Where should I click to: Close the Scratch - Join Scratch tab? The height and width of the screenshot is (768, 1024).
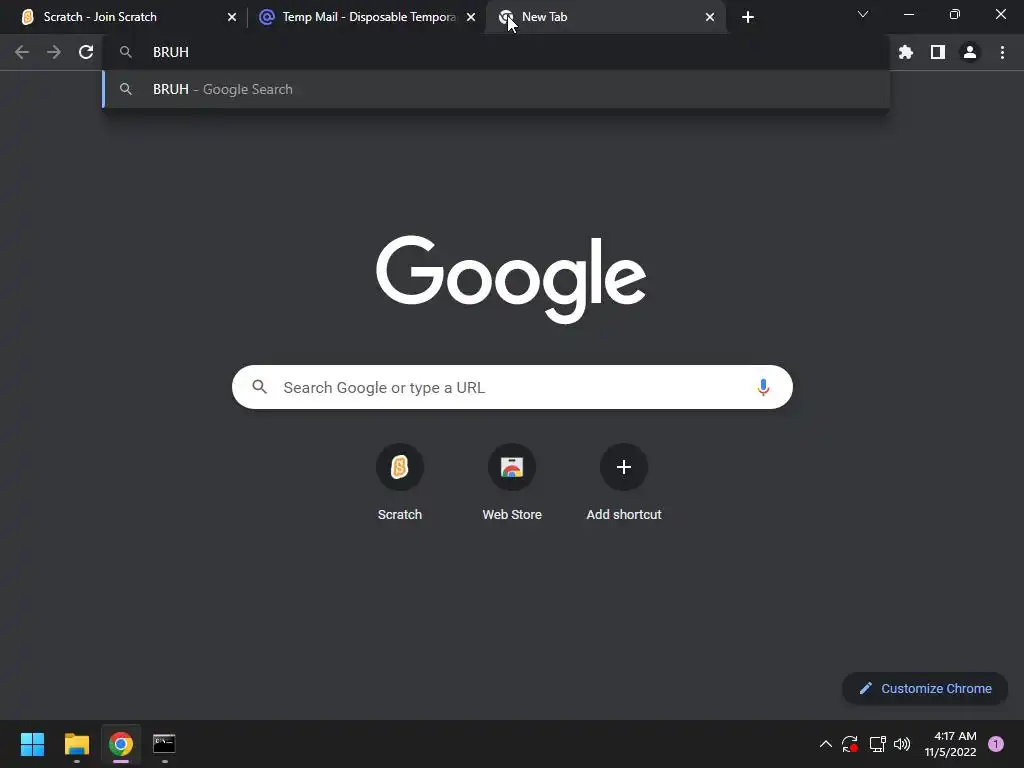pos(232,17)
